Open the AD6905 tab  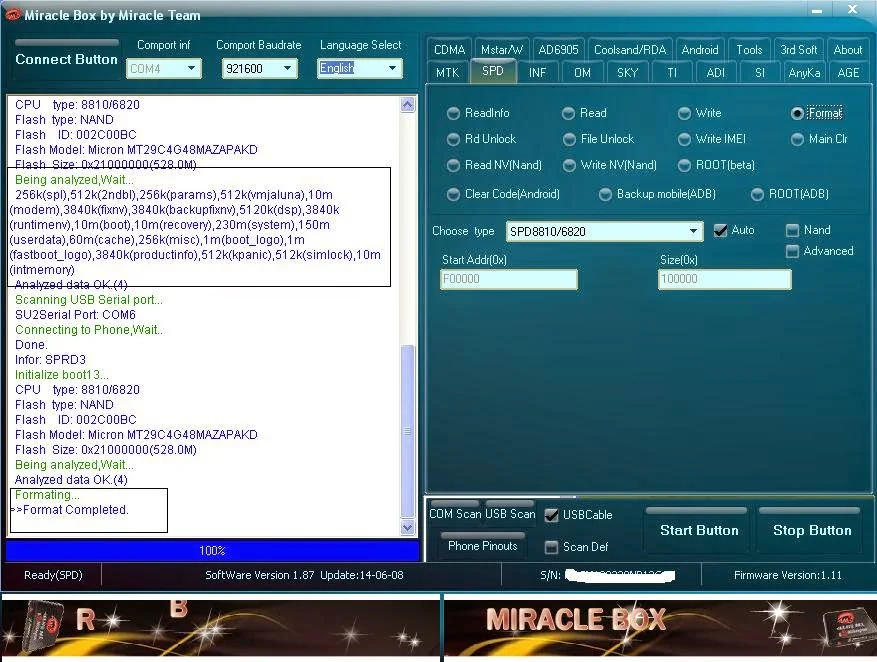coord(558,50)
